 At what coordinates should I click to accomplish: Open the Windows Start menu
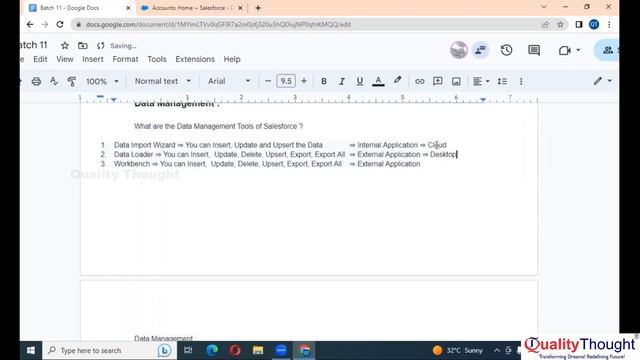tap(31, 350)
